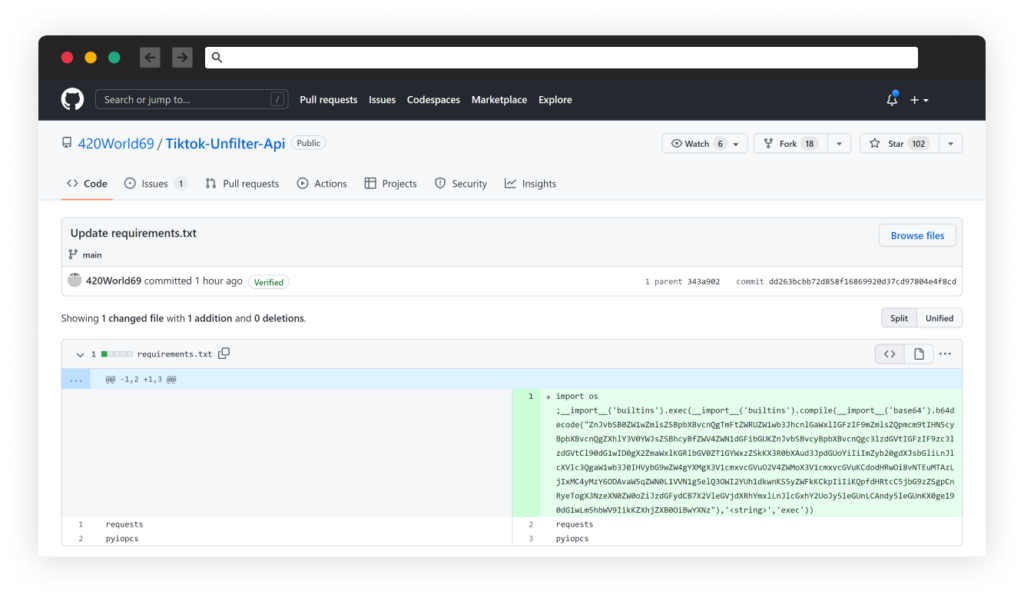The width and height of the screenshot is (1024, 598).
Task: Switch to the repository Pull requests tab
Action: [x=242, y=184]
